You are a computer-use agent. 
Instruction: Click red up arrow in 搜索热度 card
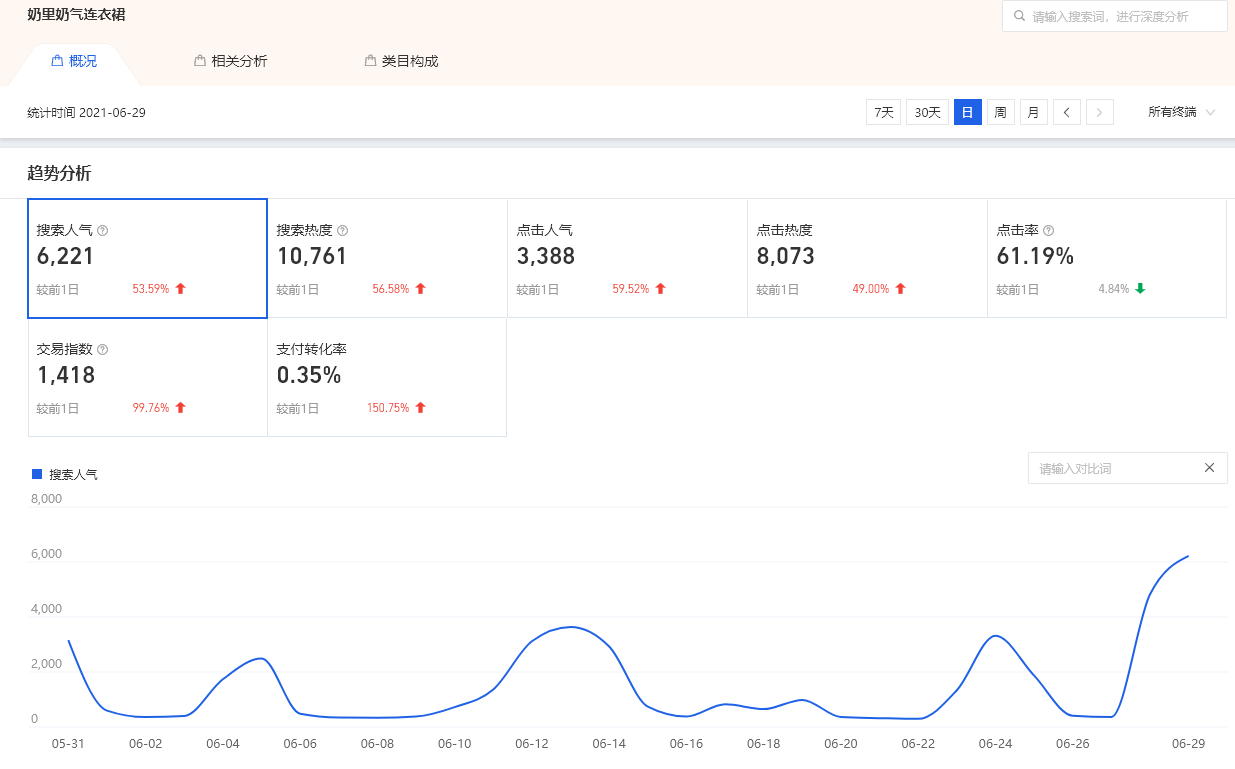tap(421, 289)
